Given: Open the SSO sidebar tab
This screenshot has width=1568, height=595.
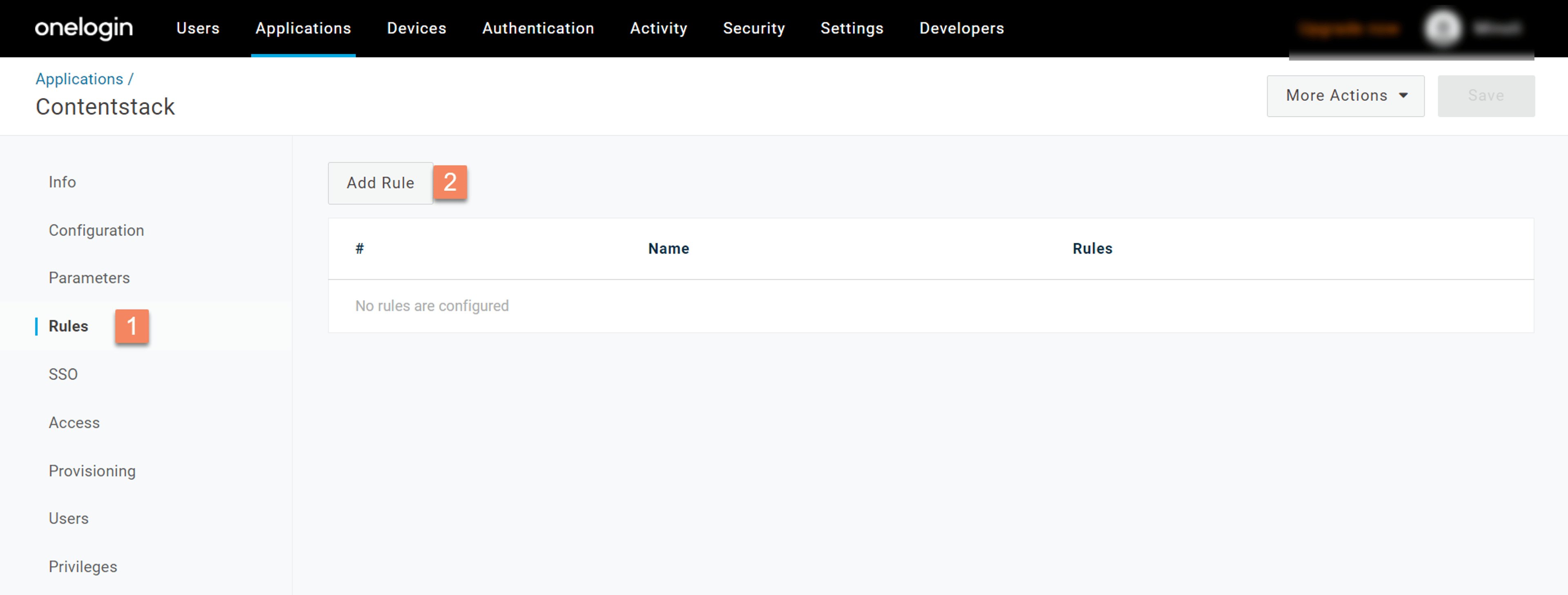Looking at the screenshot, I should point(63,374).
